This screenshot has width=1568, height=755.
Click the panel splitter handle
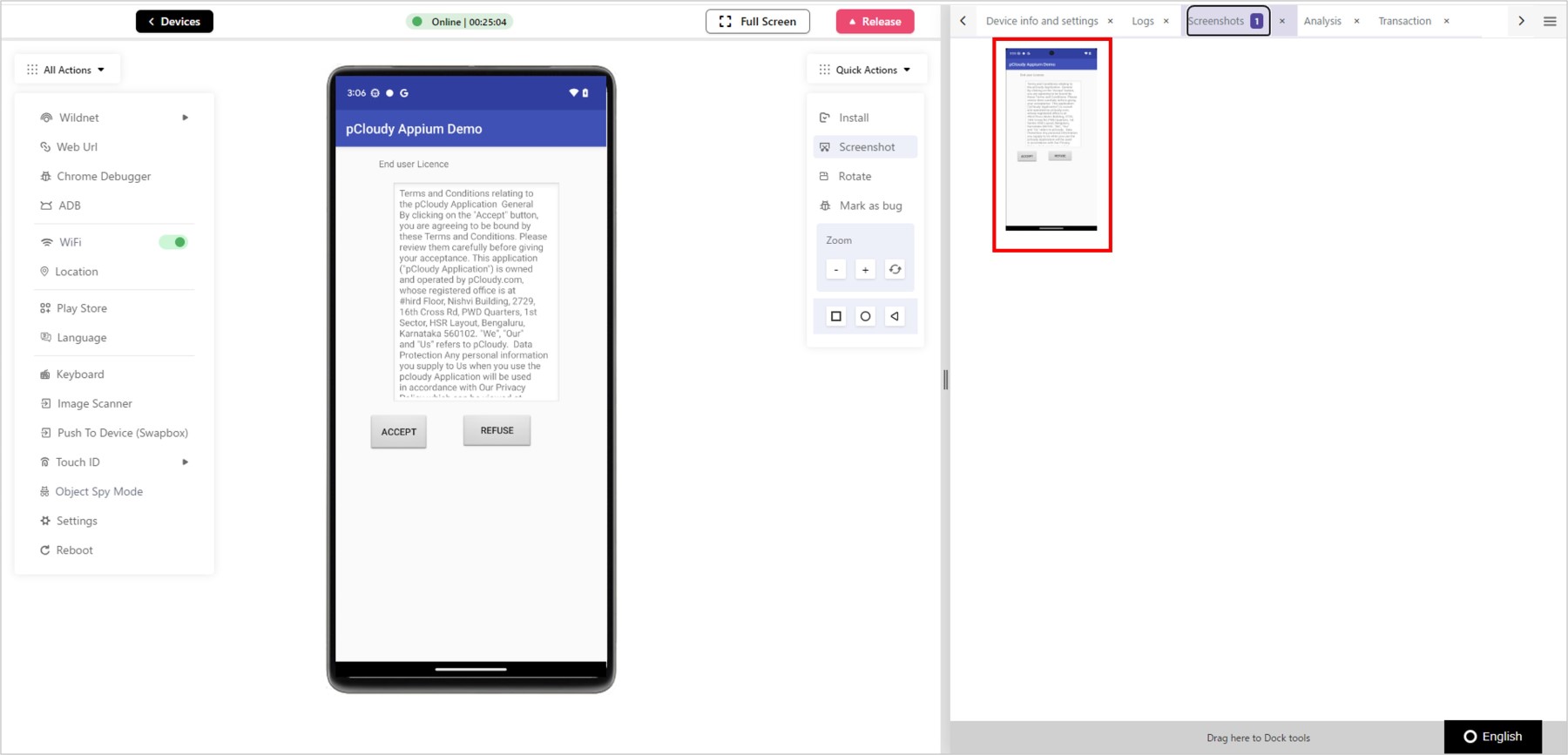(x=945, y=379)
